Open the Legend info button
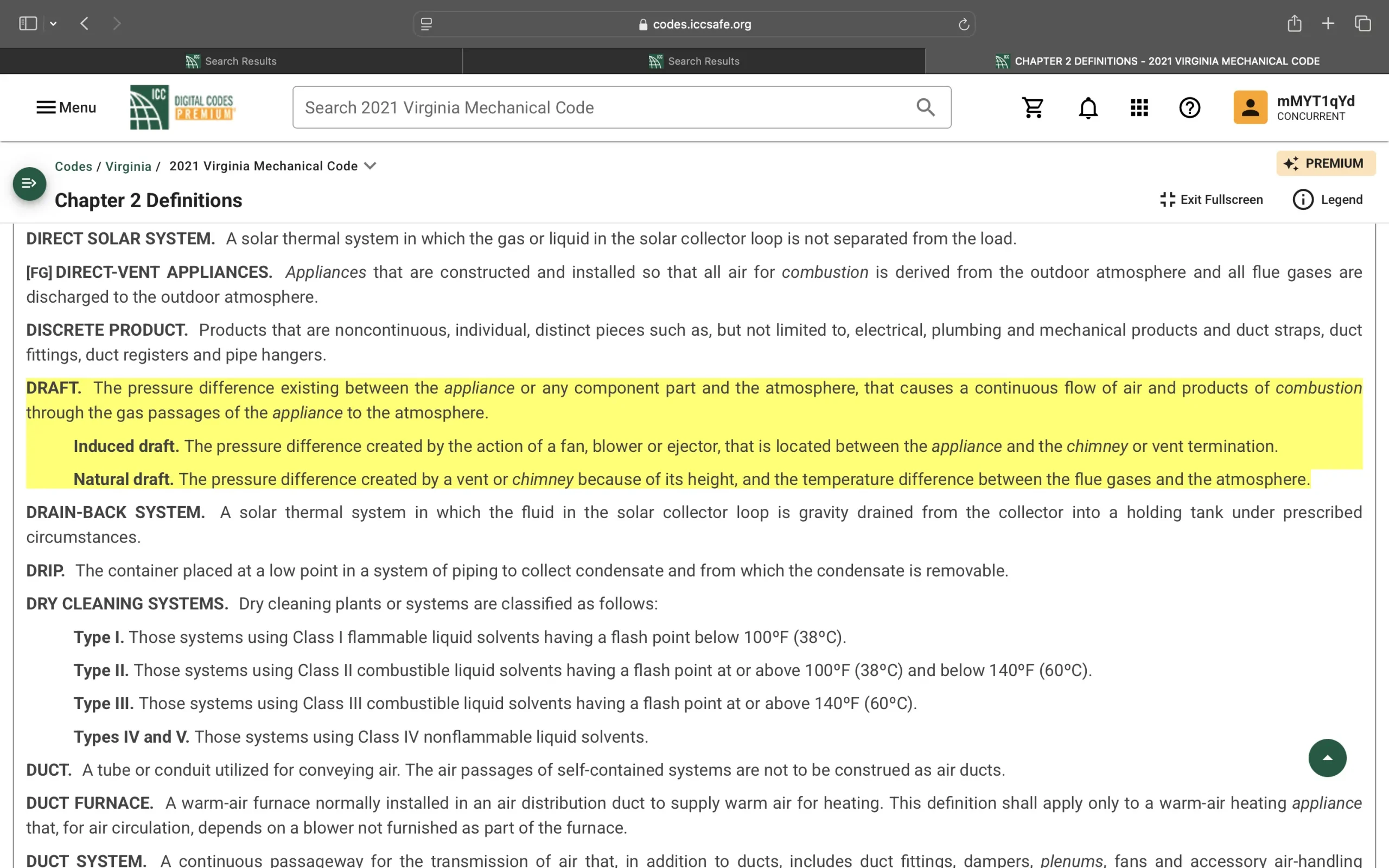The image size is (1389, 868). [1327, 200]
